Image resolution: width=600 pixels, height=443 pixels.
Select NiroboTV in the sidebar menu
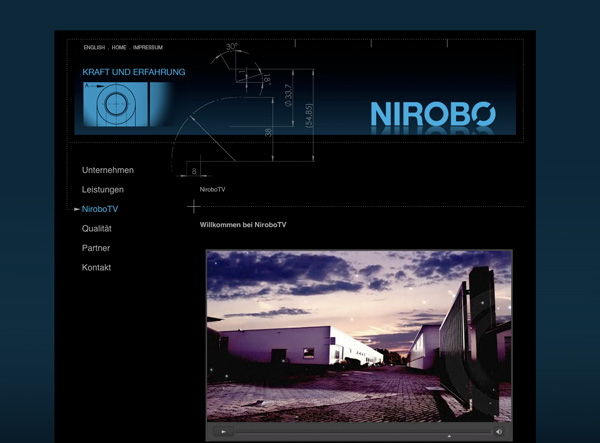pos(100,209)
